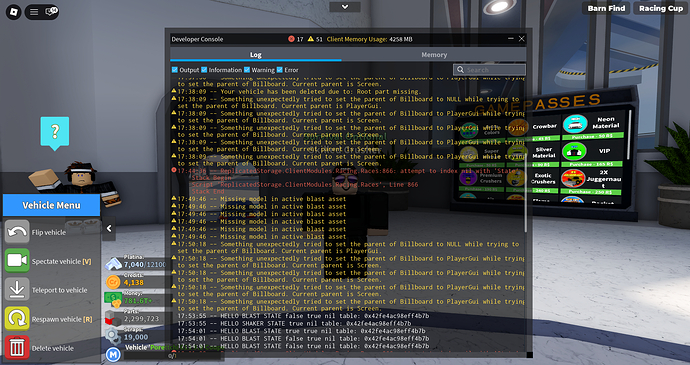Click the Teleport to vehicle icon
Image resolution: width=690 pixels, height=365 pixels.
[x=17, y=289]
